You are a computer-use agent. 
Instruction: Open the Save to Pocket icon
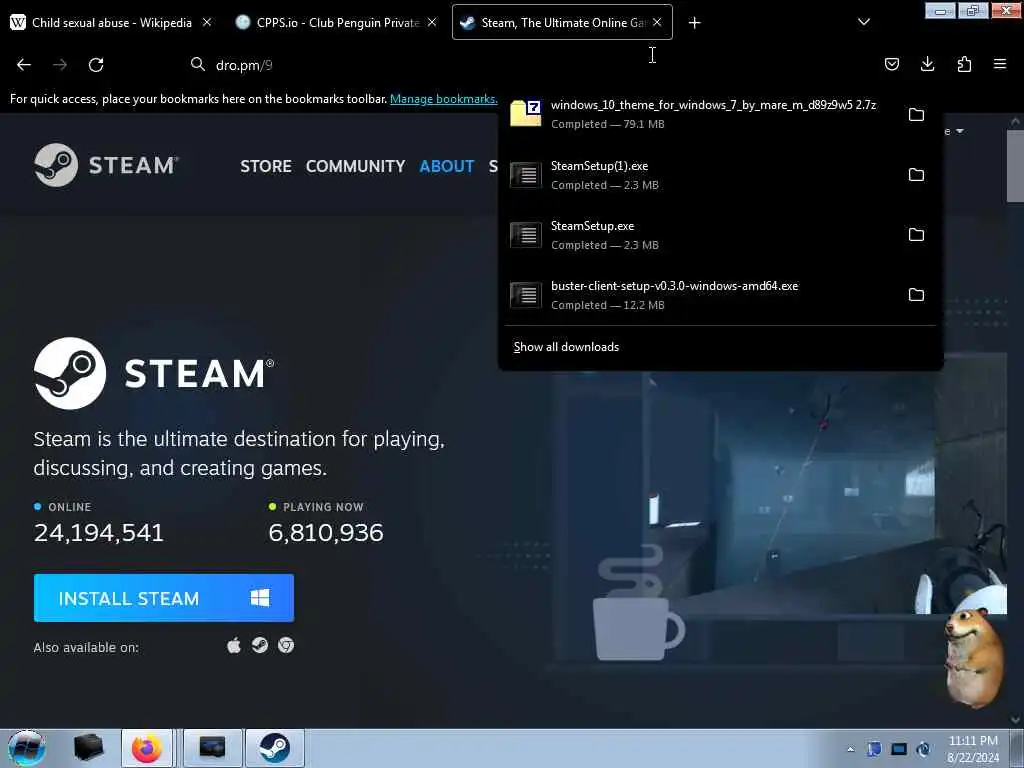[x=891, y=64]
